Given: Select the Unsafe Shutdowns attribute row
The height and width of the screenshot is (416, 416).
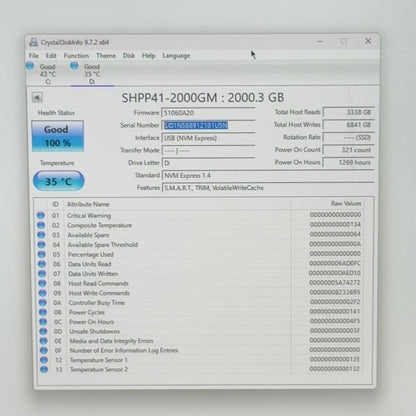Looking at the screenshot, I should click(x=199, y=331).
